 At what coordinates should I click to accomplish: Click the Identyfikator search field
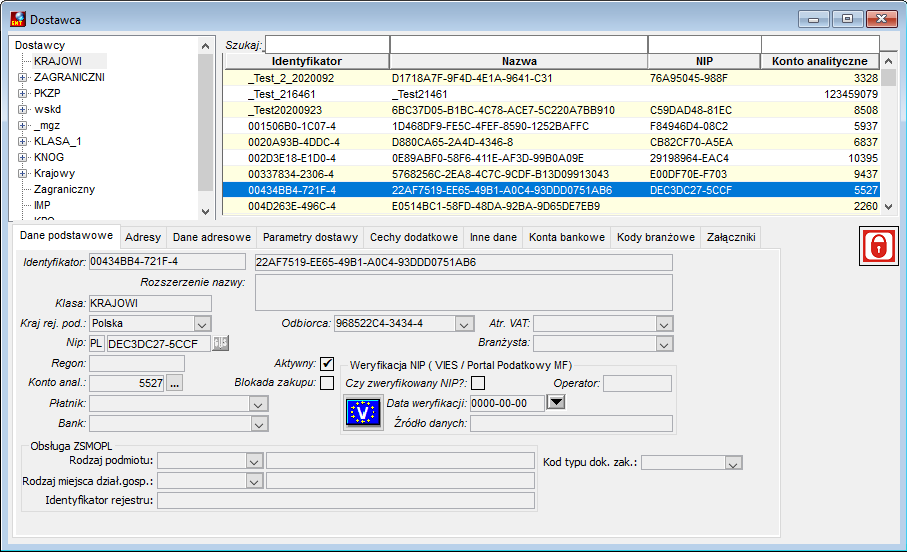click(327, 45)
